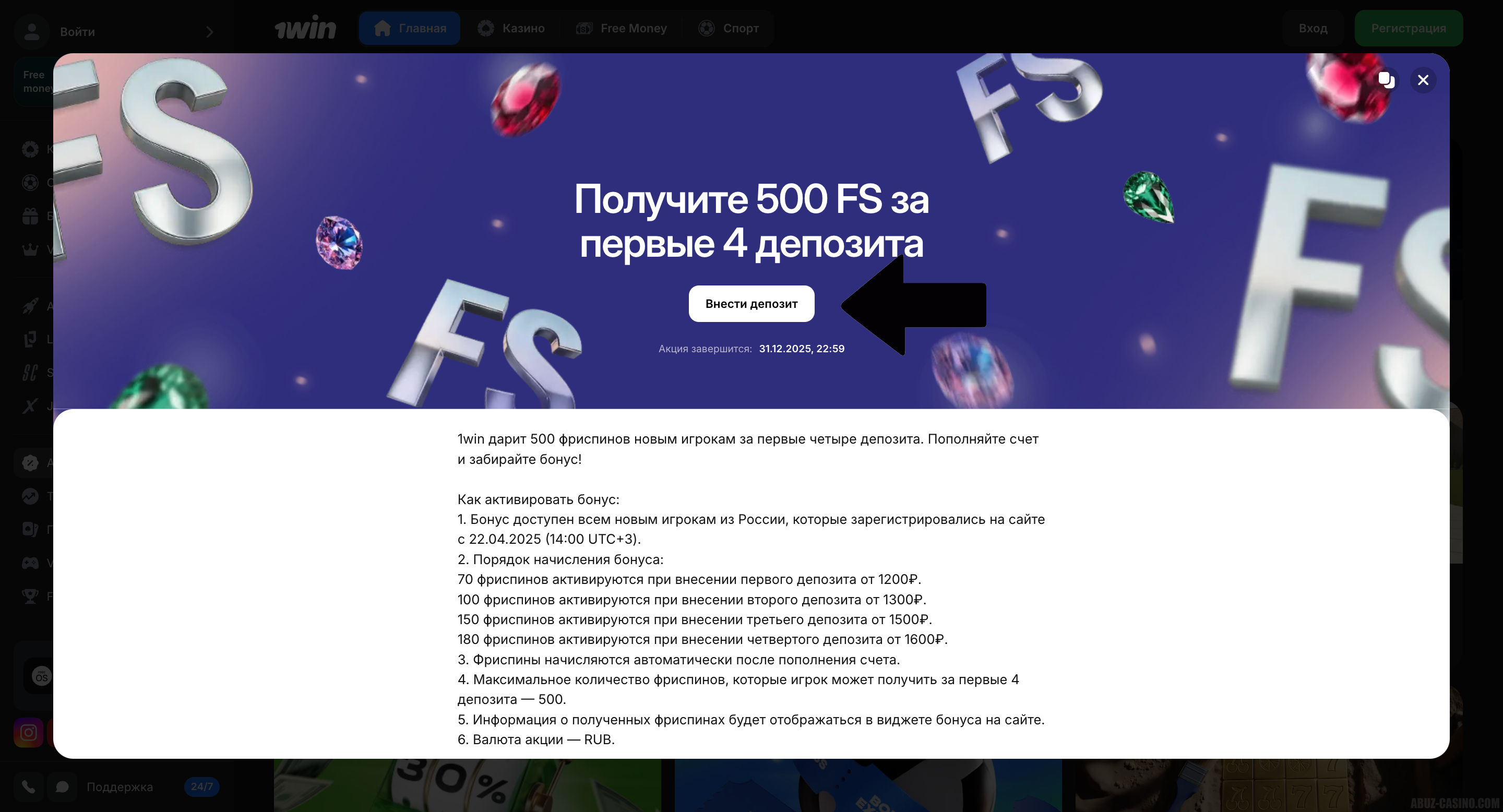The height and width of the screenshot is (812, 1503).
Task: Expand the Войти profile chevron
Action: [209, 32]
